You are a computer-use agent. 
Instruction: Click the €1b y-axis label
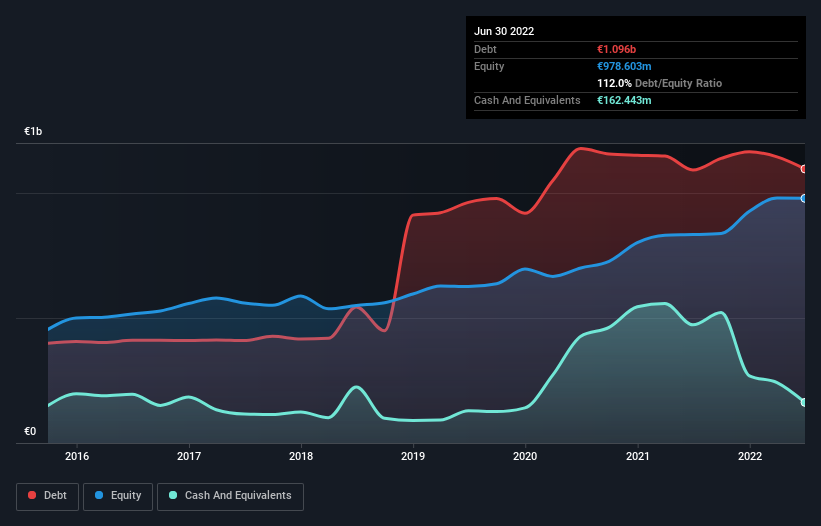point(33,131)
